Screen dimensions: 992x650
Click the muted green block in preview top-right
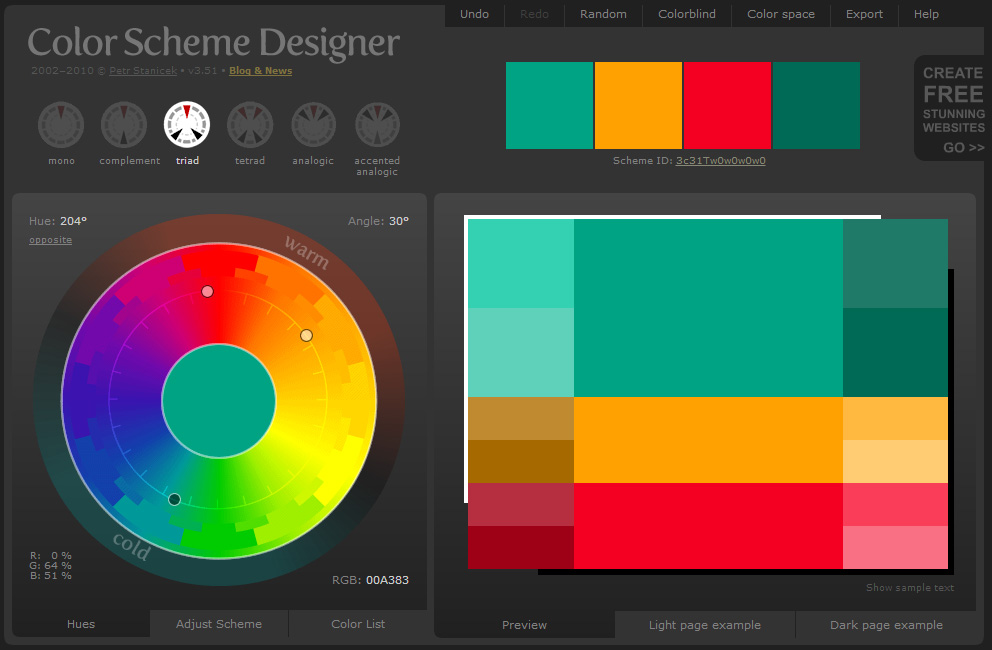coord(895,264)
